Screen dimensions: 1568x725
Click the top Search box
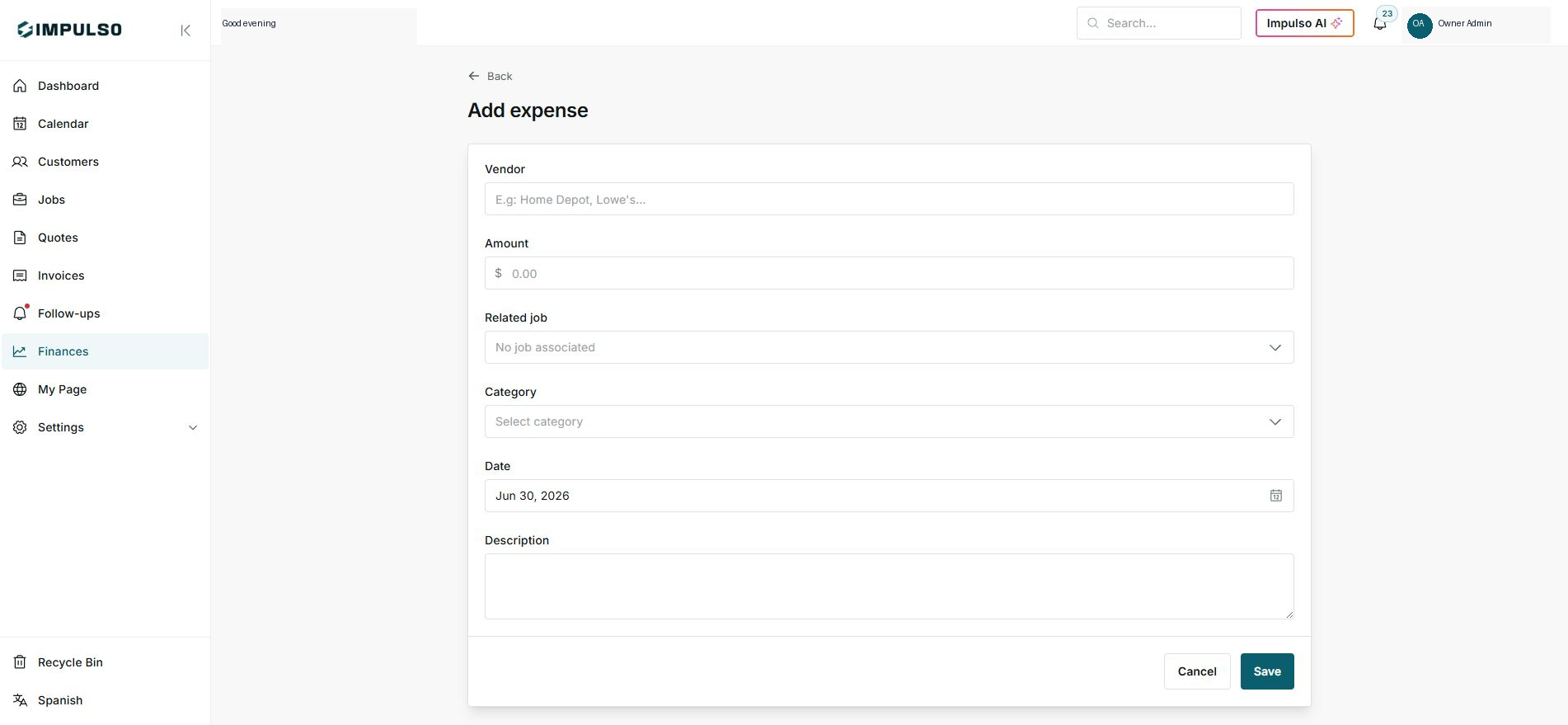[1158, 23]
